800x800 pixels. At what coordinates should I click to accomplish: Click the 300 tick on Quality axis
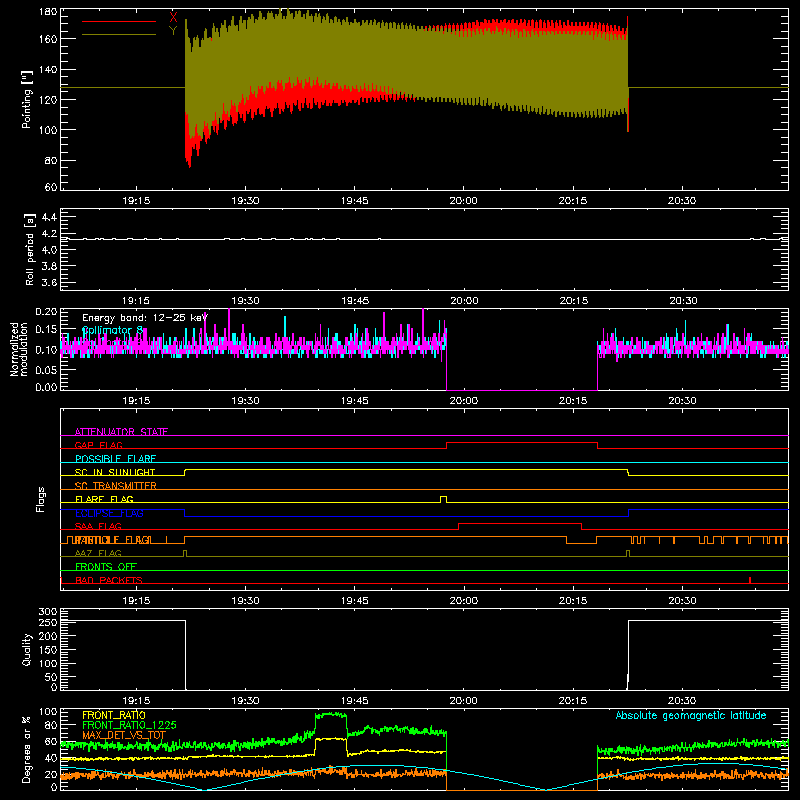click(48, 612)
